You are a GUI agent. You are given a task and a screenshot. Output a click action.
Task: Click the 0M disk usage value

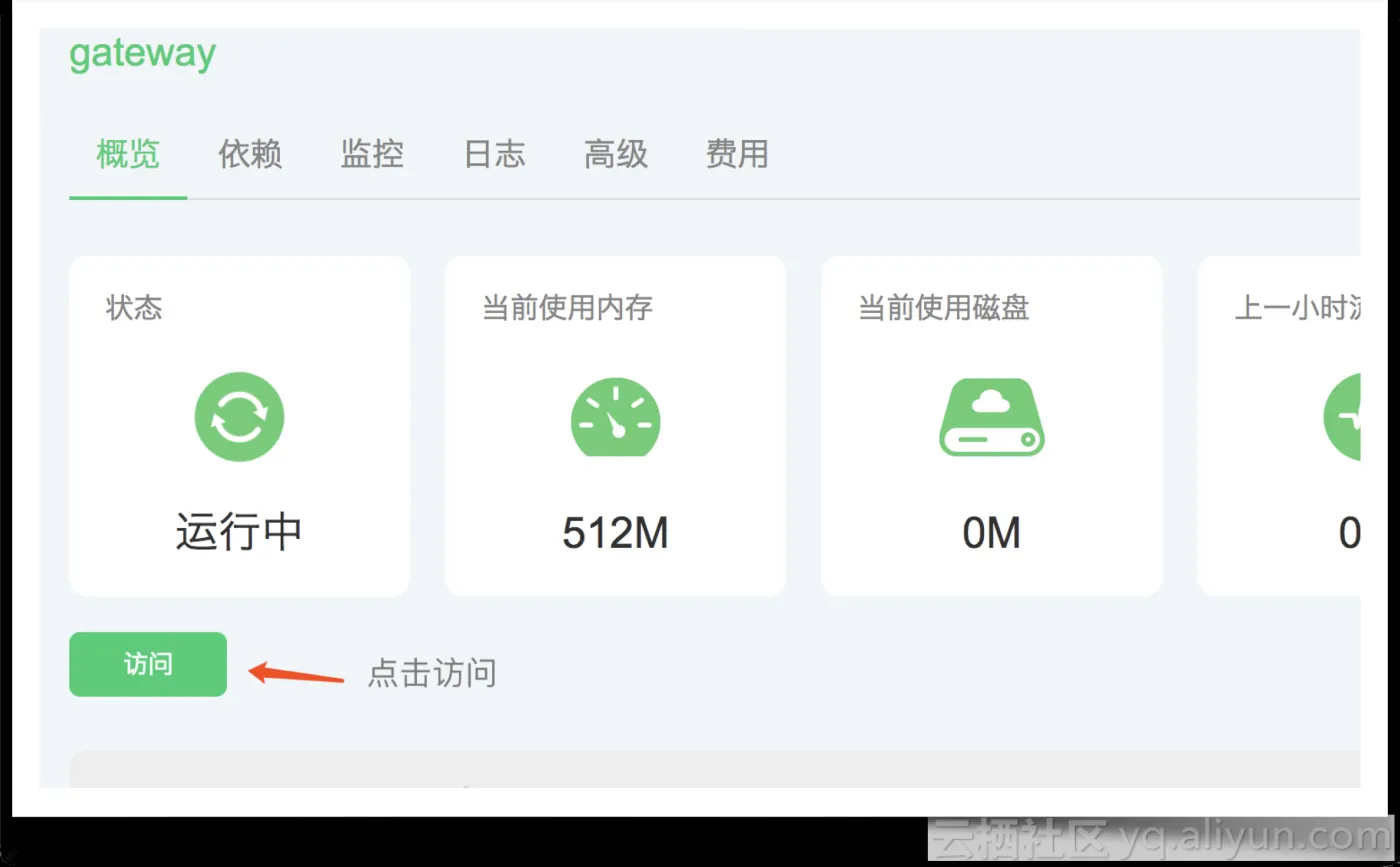tap(991, 533)
